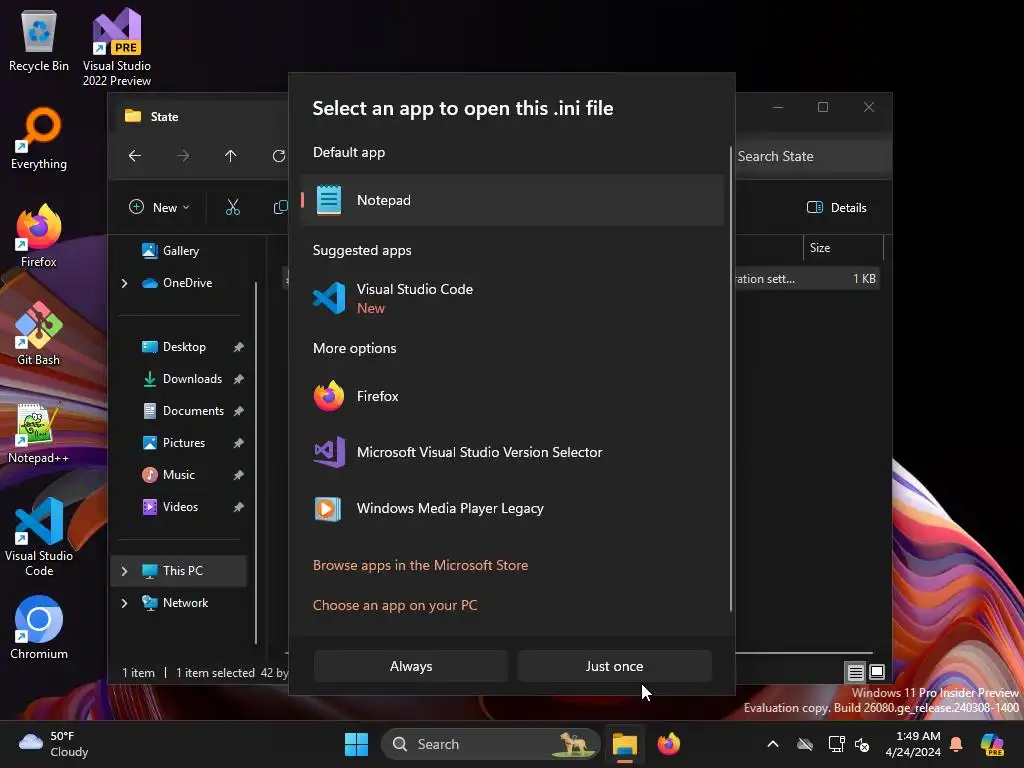Viewport: 1024px width, 768px height.
Task: Open the weather widget showing 50°F
Action: point(54,744)
